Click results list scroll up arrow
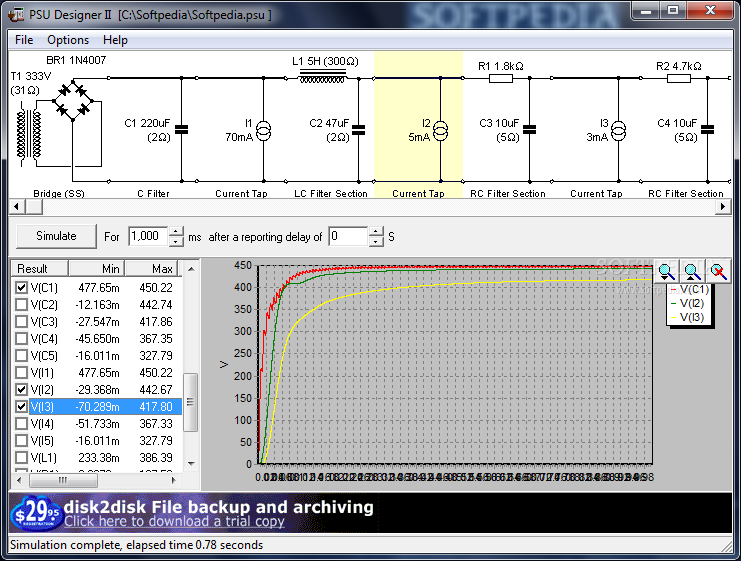 tap(191, 269)
